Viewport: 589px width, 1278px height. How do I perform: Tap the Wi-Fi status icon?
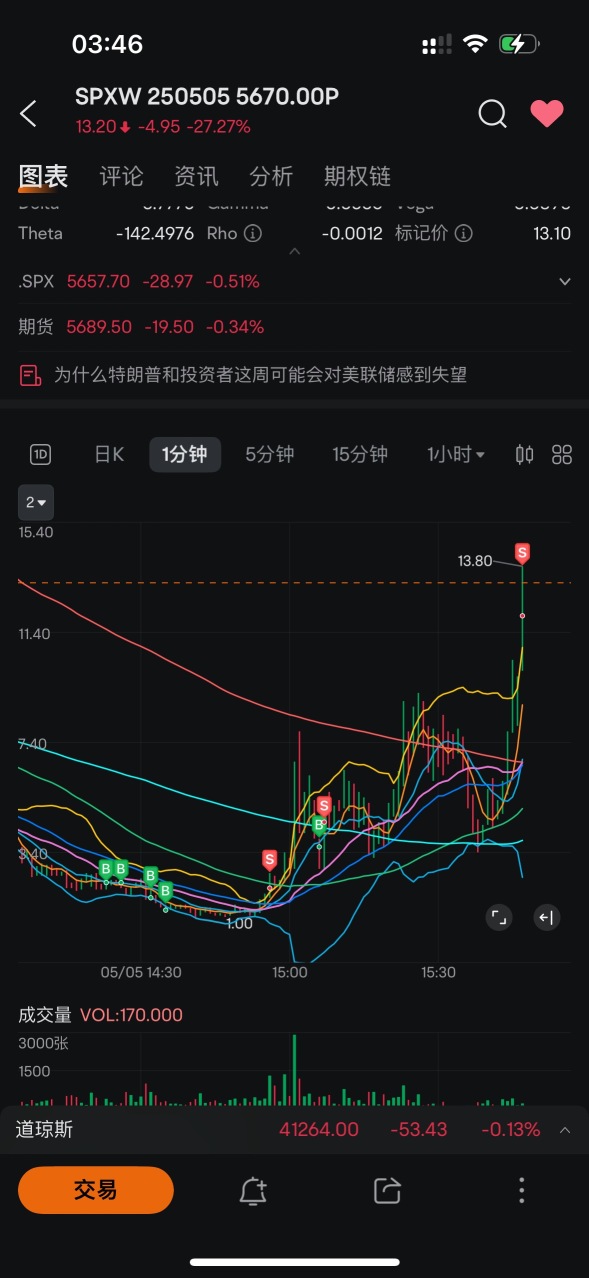click(x=476, y=44)
